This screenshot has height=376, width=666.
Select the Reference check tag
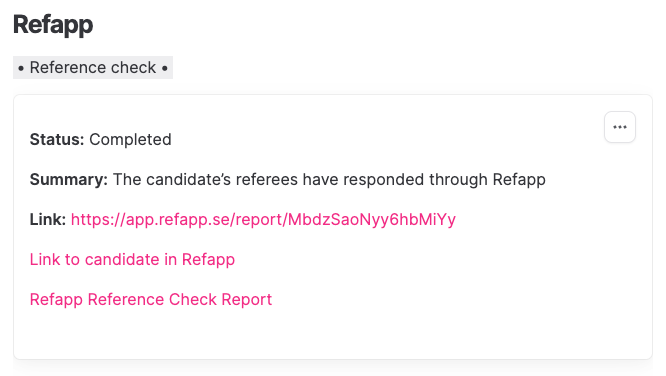point(93,68)
